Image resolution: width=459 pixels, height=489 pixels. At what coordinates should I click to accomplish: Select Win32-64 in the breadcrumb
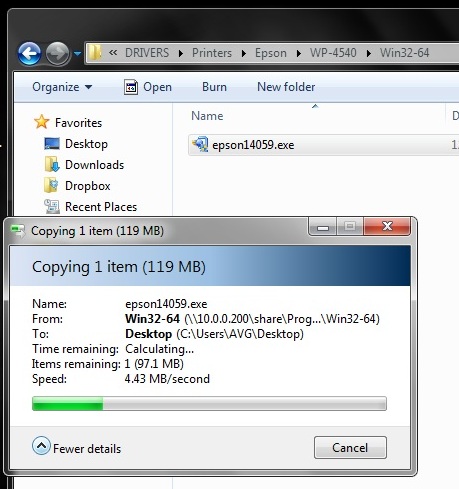point(404,53)
